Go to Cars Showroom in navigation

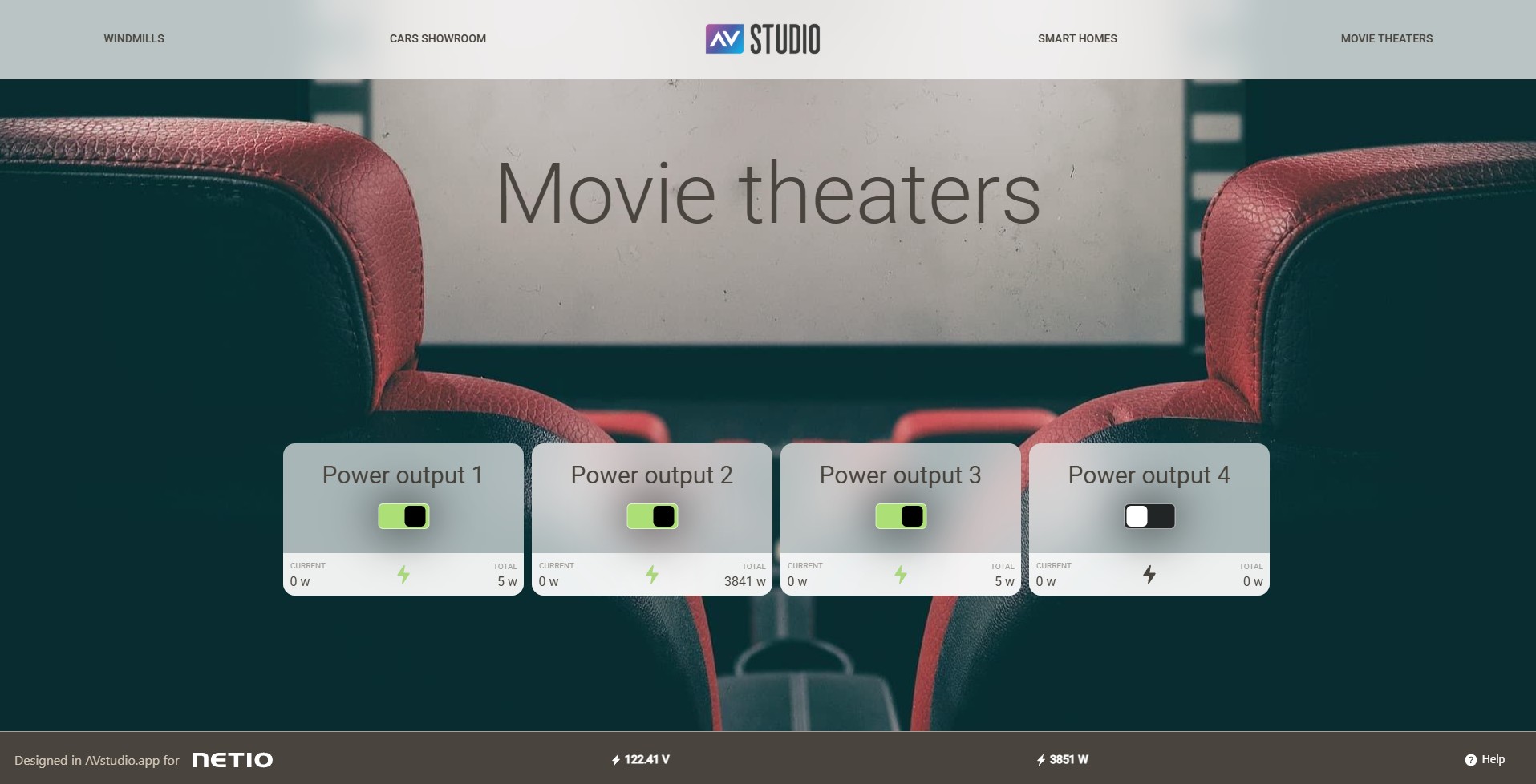click(x=438, y=38)
